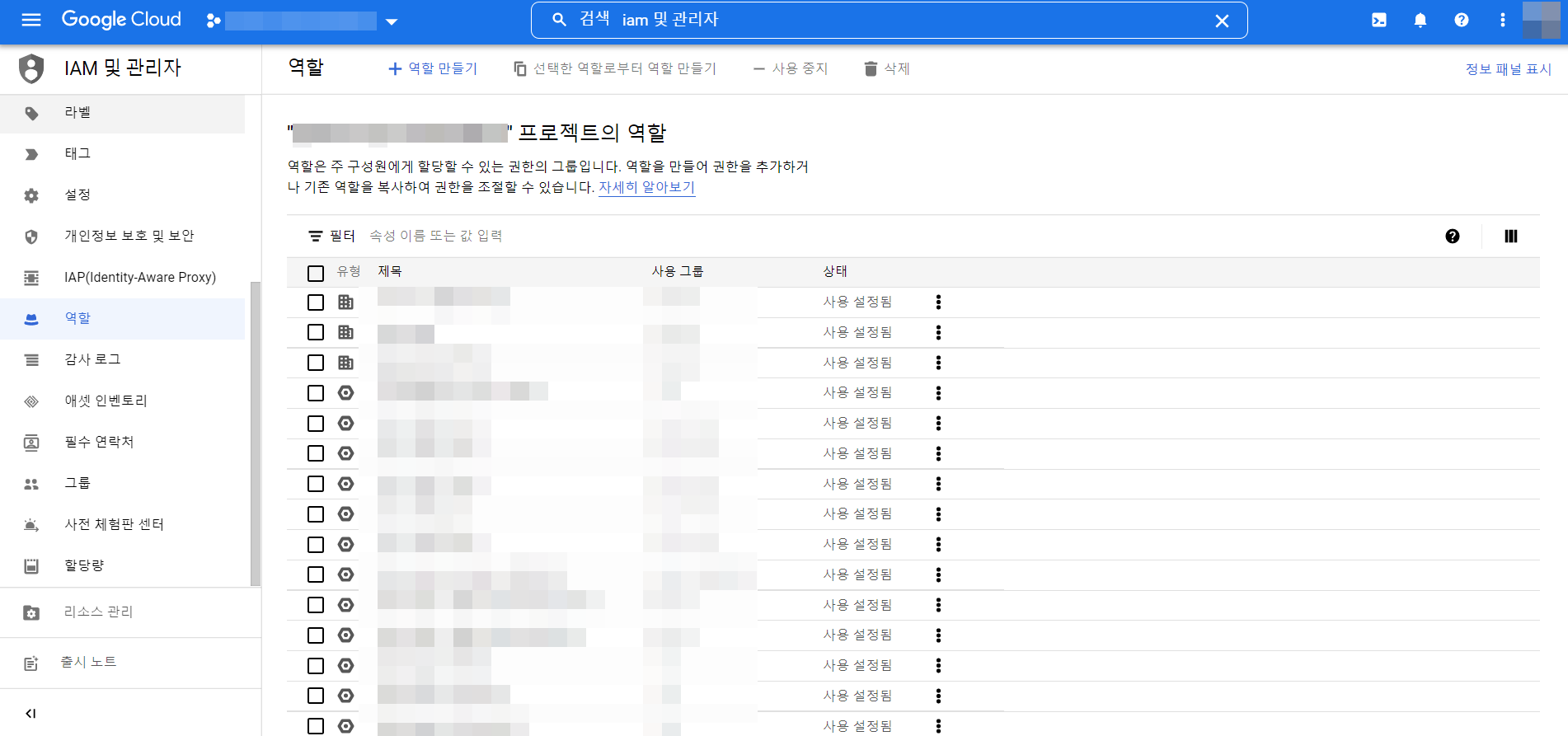Viewport: 1568px width, 736px height.
Task: Expand the project selector dropdown arrow
Action: click(392, 21)
